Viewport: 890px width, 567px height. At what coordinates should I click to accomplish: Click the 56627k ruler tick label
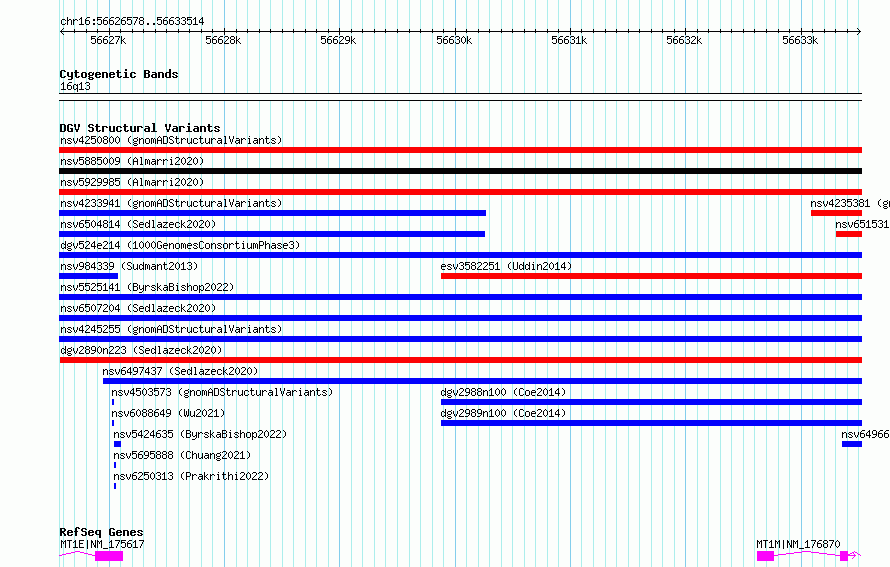click(108, 40)
